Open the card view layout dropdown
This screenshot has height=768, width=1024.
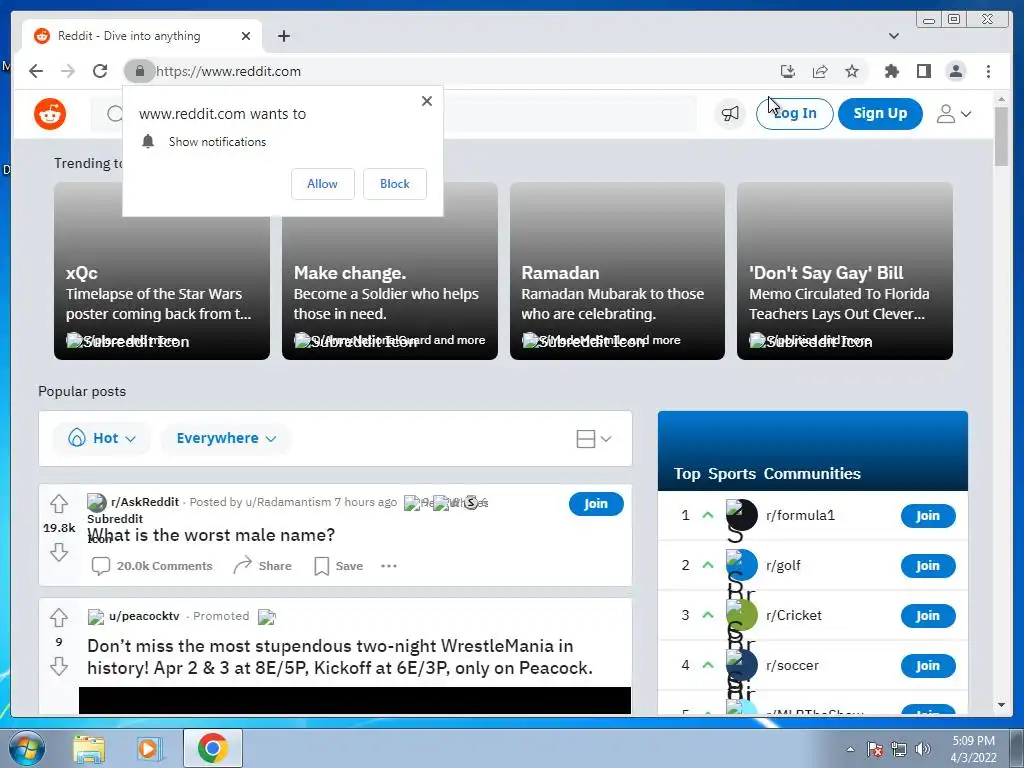pos(594,439)
